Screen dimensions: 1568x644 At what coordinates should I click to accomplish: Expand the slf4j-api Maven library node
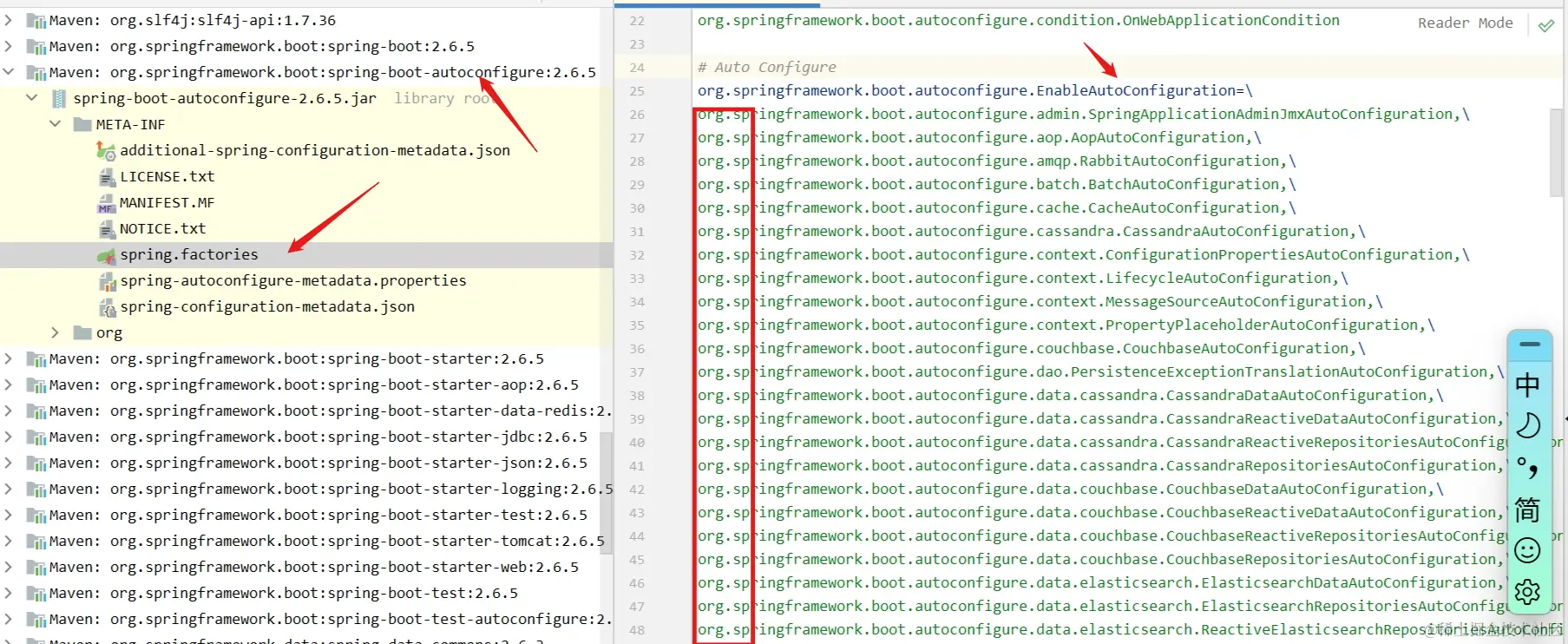9,20
